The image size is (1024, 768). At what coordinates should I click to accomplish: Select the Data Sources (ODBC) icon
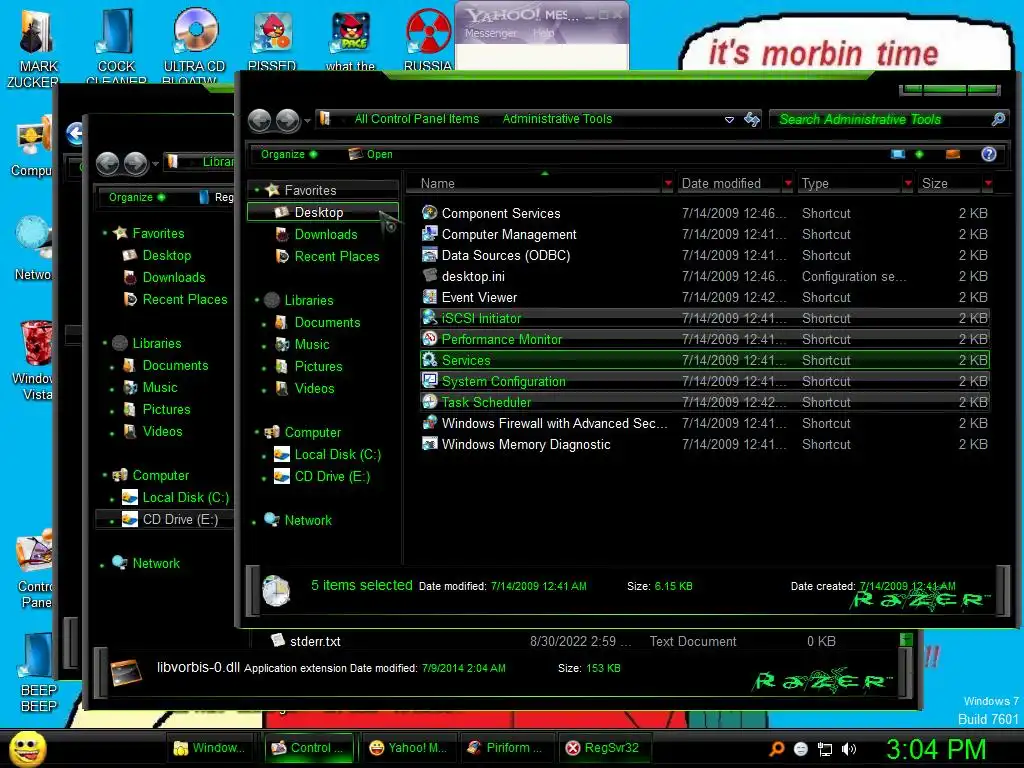tap(429, 255)
